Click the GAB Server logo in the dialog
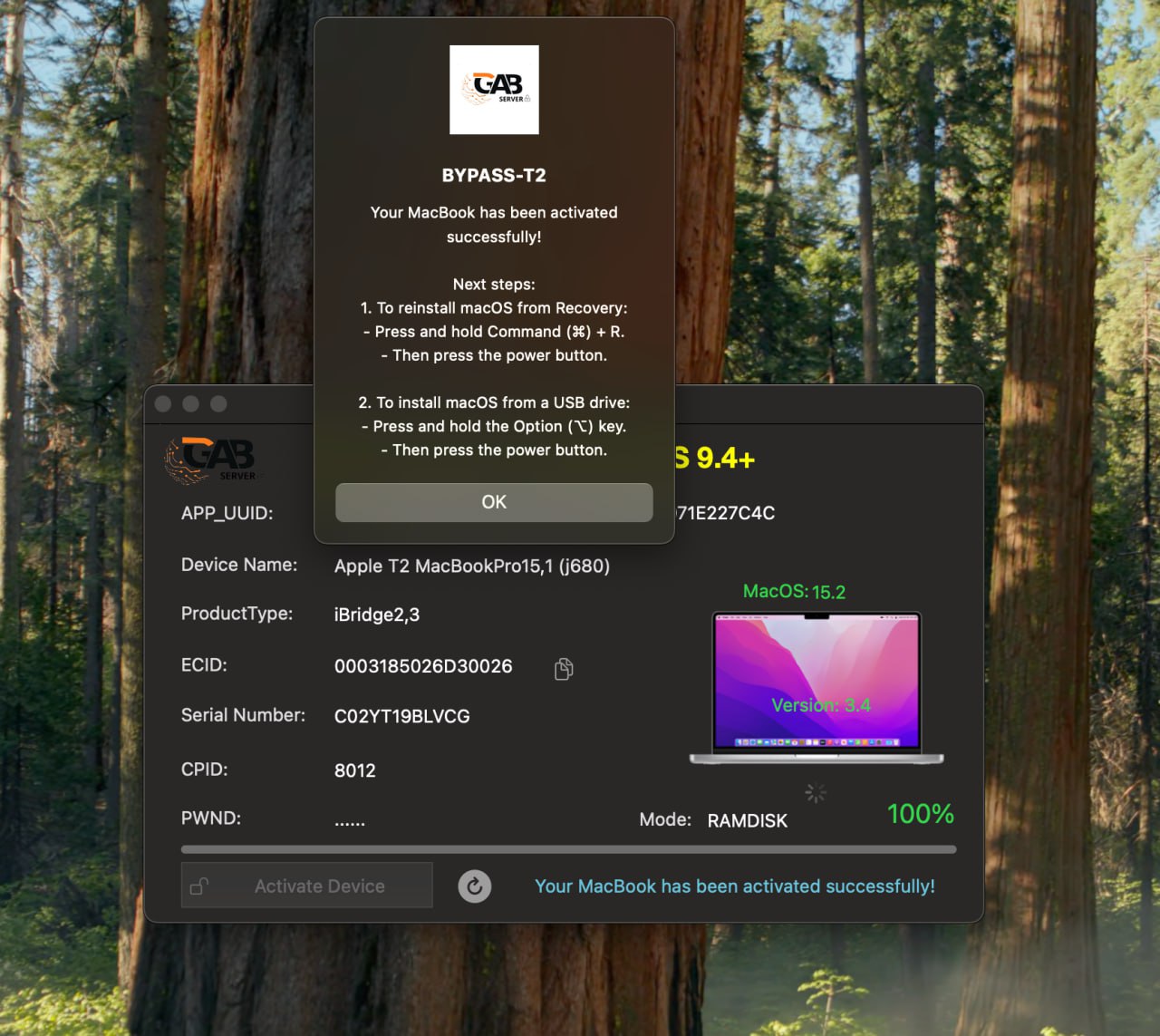 pos(494,90)
